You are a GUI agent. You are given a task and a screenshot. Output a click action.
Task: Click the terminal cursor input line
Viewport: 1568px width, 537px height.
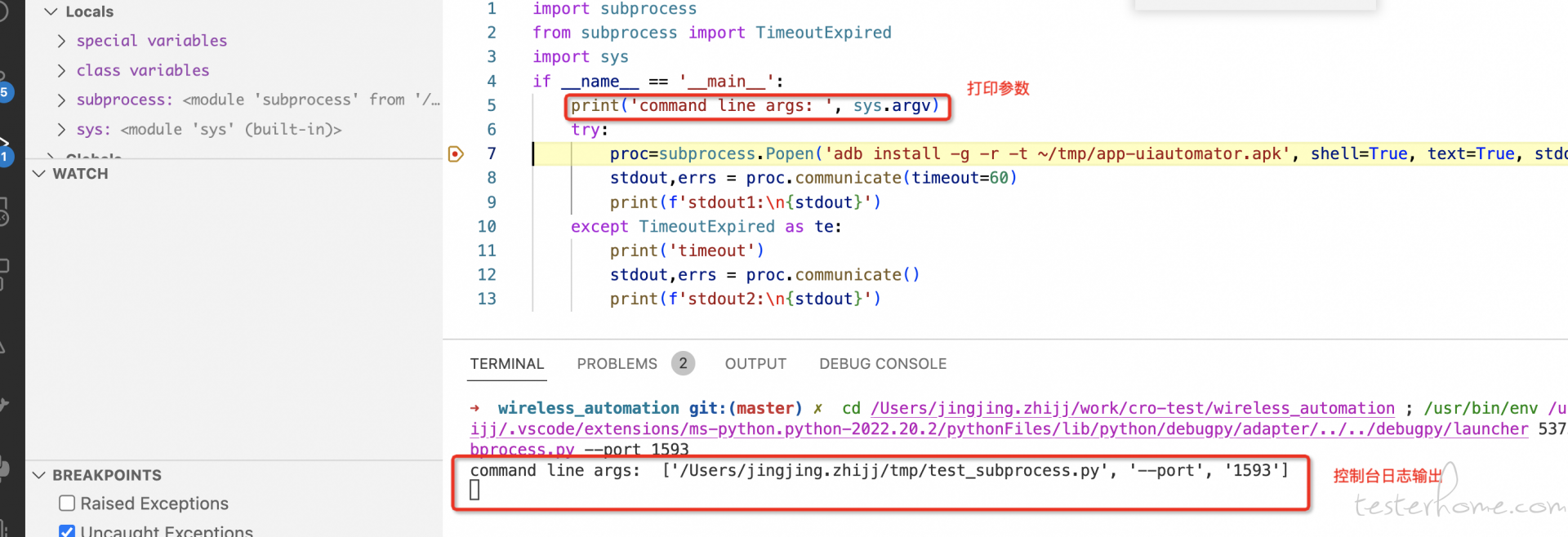point(474,490)
